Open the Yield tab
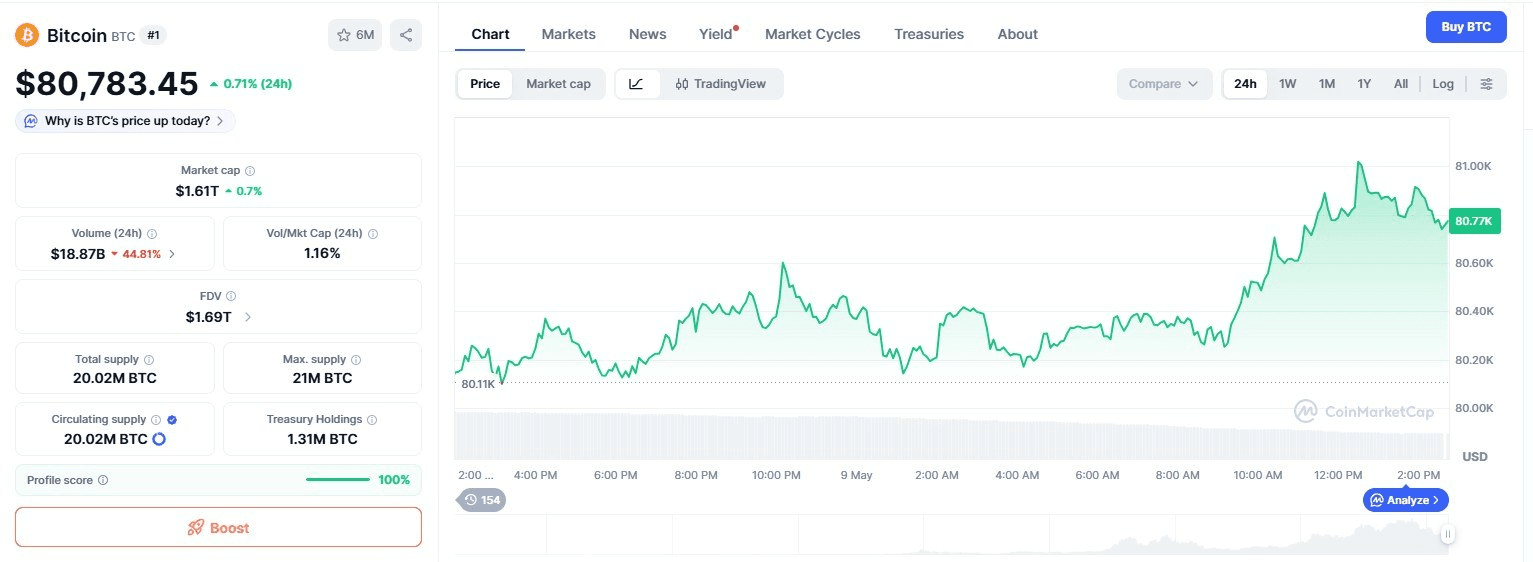The image size is (1533, 562). coord(716,34)
